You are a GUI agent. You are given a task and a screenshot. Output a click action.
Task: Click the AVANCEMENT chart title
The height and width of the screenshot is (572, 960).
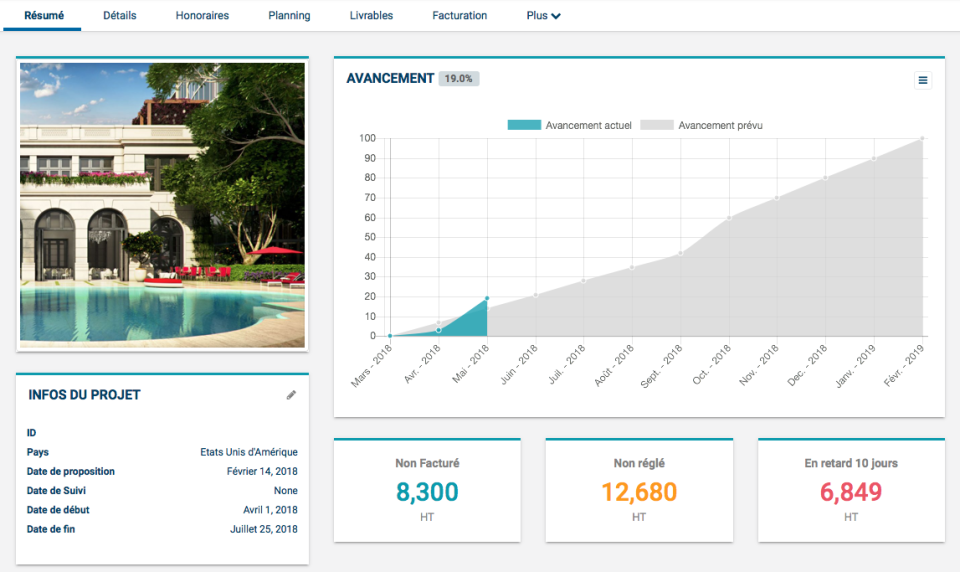pos(390,78)
